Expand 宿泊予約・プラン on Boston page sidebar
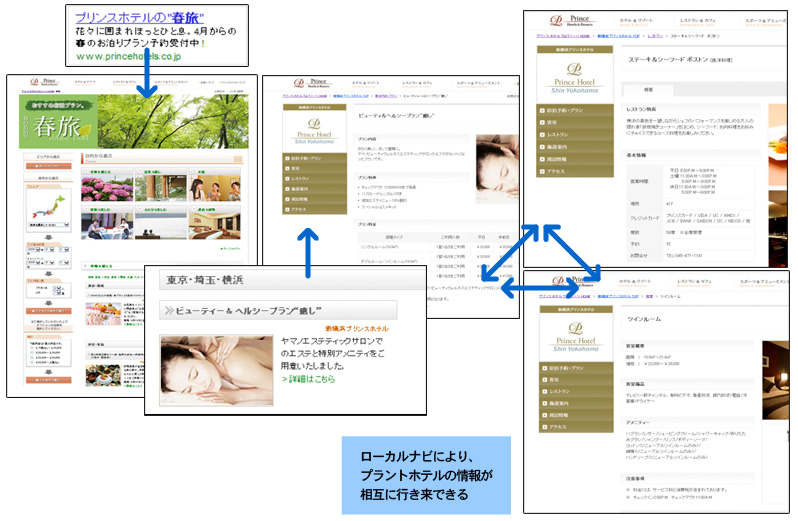798x521 pixels. pyautogui.click(x=575, y=110)
